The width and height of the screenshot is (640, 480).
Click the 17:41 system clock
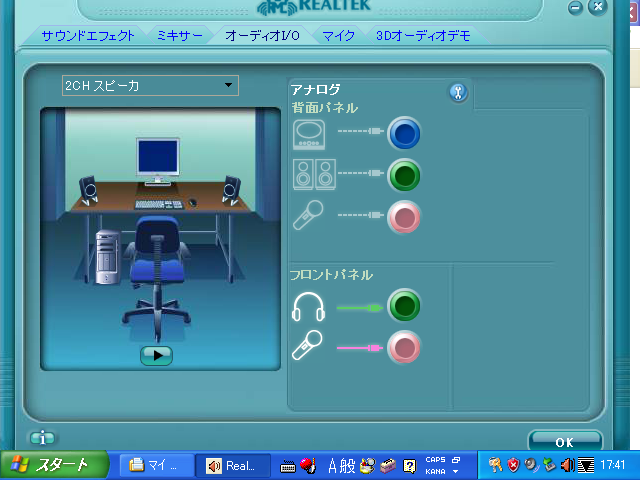click(612, 465)
